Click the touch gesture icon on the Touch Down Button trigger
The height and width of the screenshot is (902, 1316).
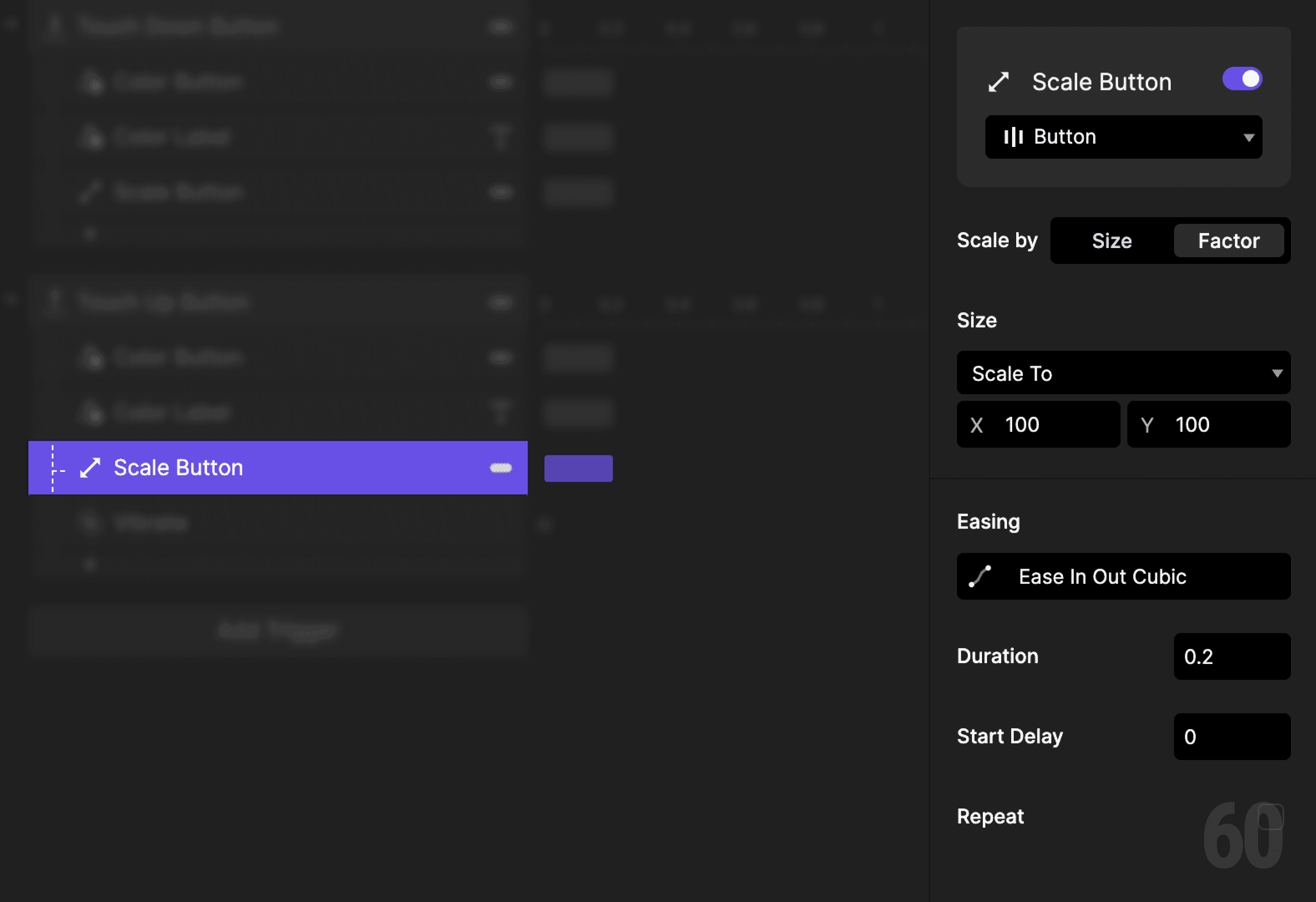(54, 25)
